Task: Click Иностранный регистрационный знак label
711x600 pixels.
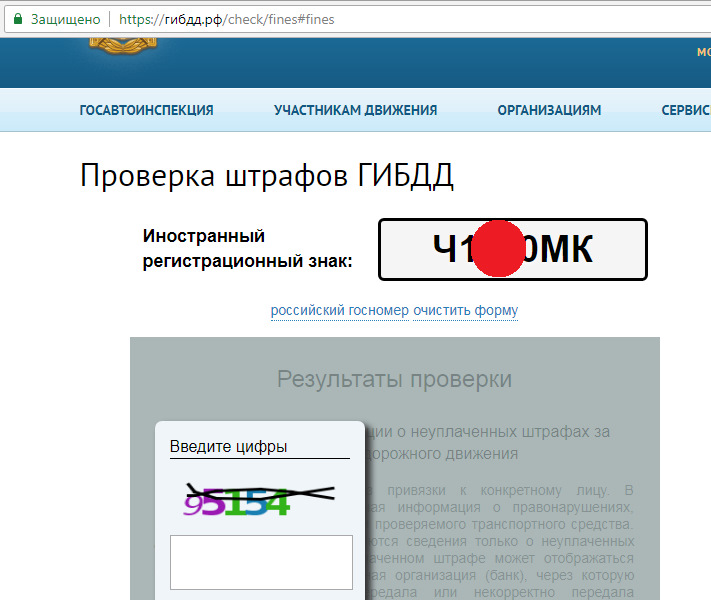Action: click(248, 249)
